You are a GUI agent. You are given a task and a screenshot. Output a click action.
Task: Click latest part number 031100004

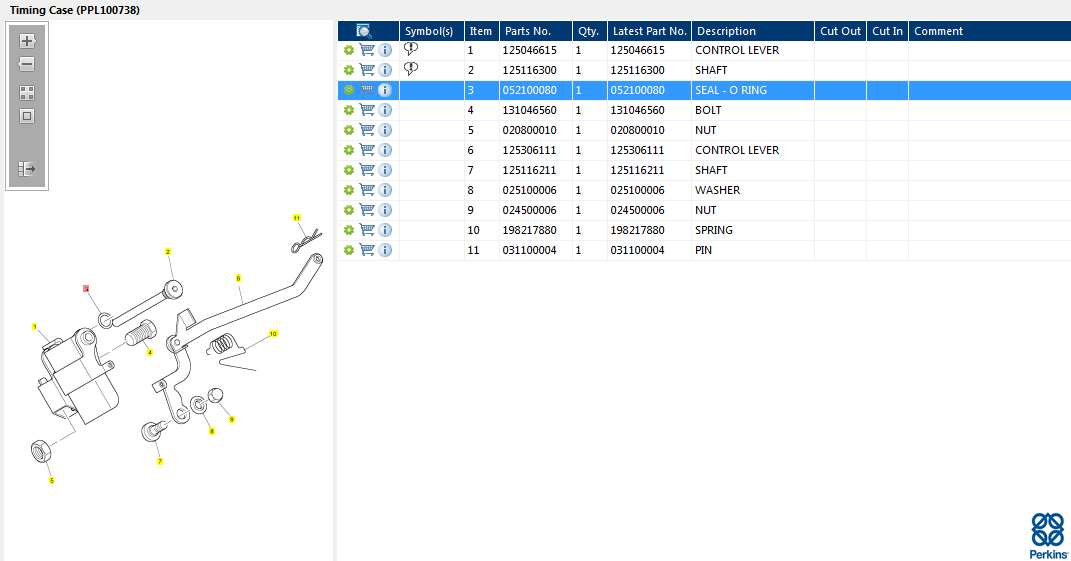point(637,250)
